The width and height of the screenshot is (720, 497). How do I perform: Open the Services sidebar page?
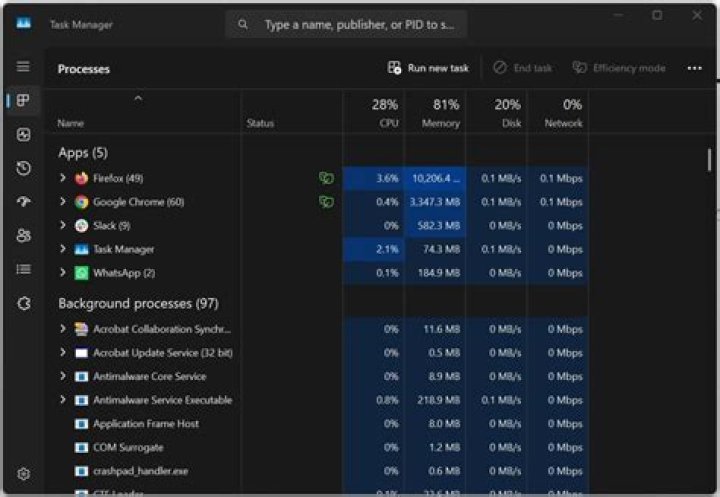click(23, 303)
